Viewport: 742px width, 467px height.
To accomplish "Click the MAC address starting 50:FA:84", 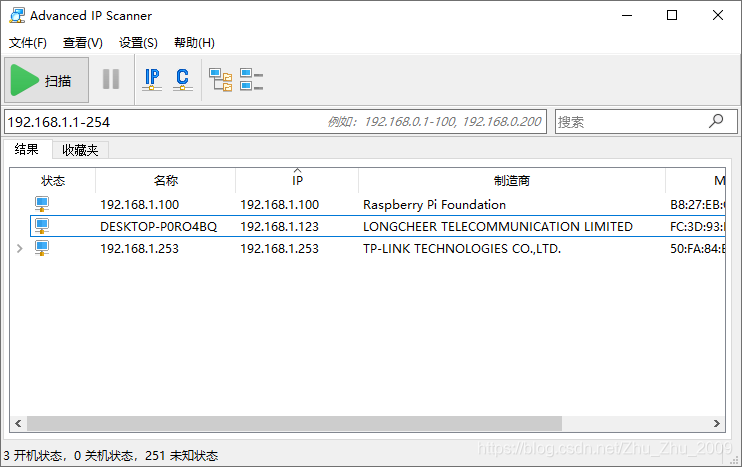I will point(697,249).
